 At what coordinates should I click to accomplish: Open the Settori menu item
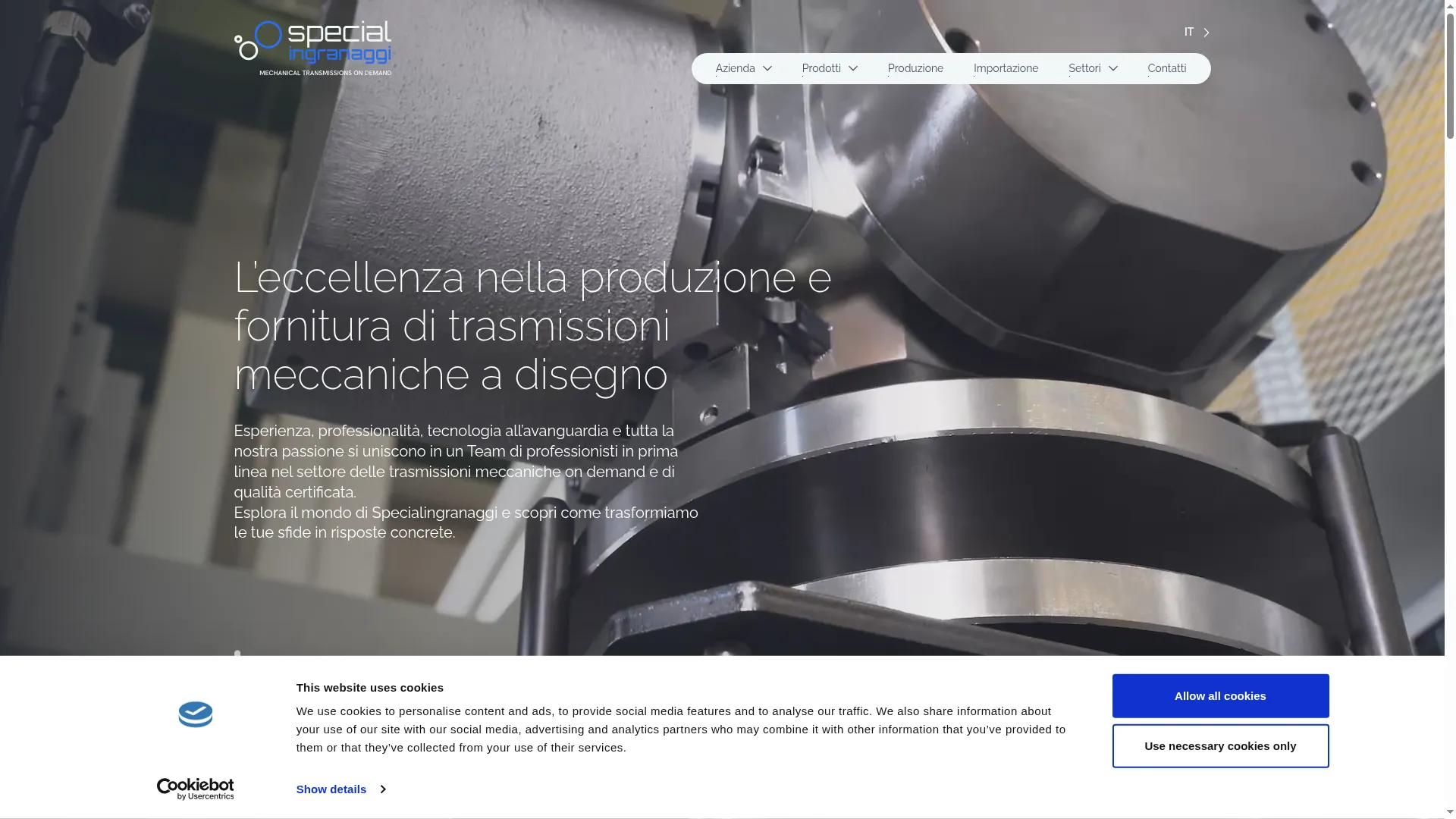tap(1084, 68)
